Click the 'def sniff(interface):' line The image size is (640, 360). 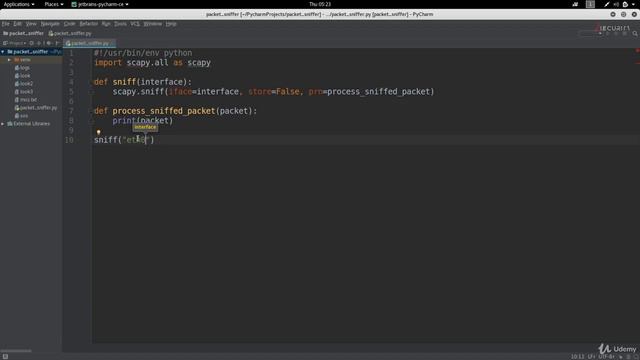tap(142, 82)
